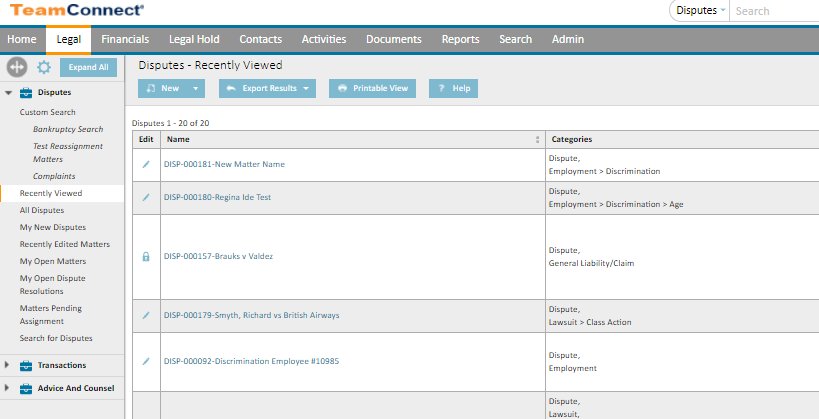Click 'Employment > Discrimination > Age' category text

[x=616, y=204]
